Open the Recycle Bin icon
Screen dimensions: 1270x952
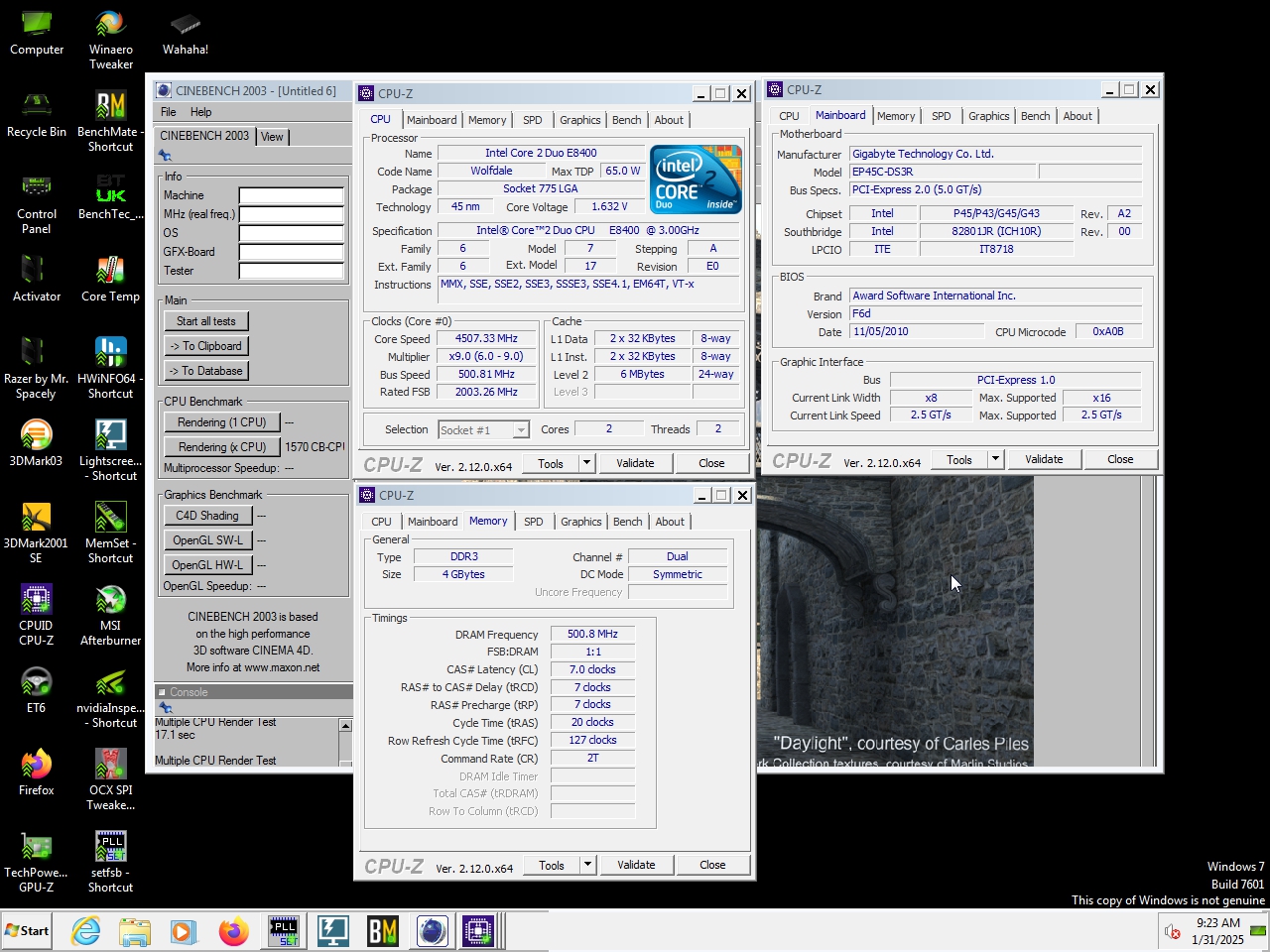tap(37, 114)
